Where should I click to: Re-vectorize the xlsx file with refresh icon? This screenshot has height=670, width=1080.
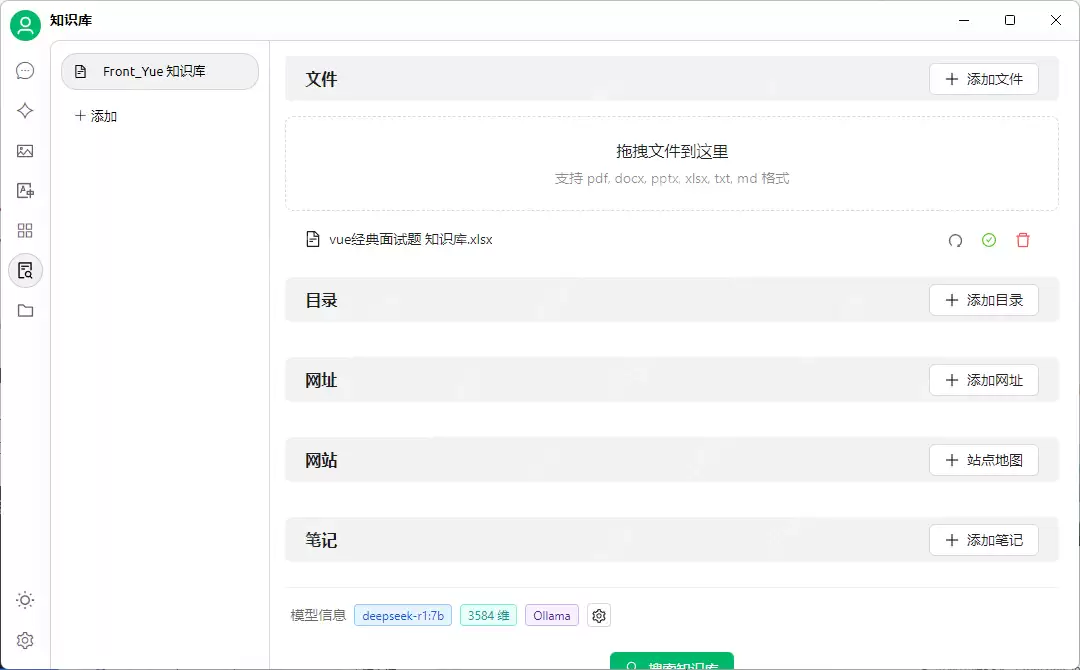point(955,240)
